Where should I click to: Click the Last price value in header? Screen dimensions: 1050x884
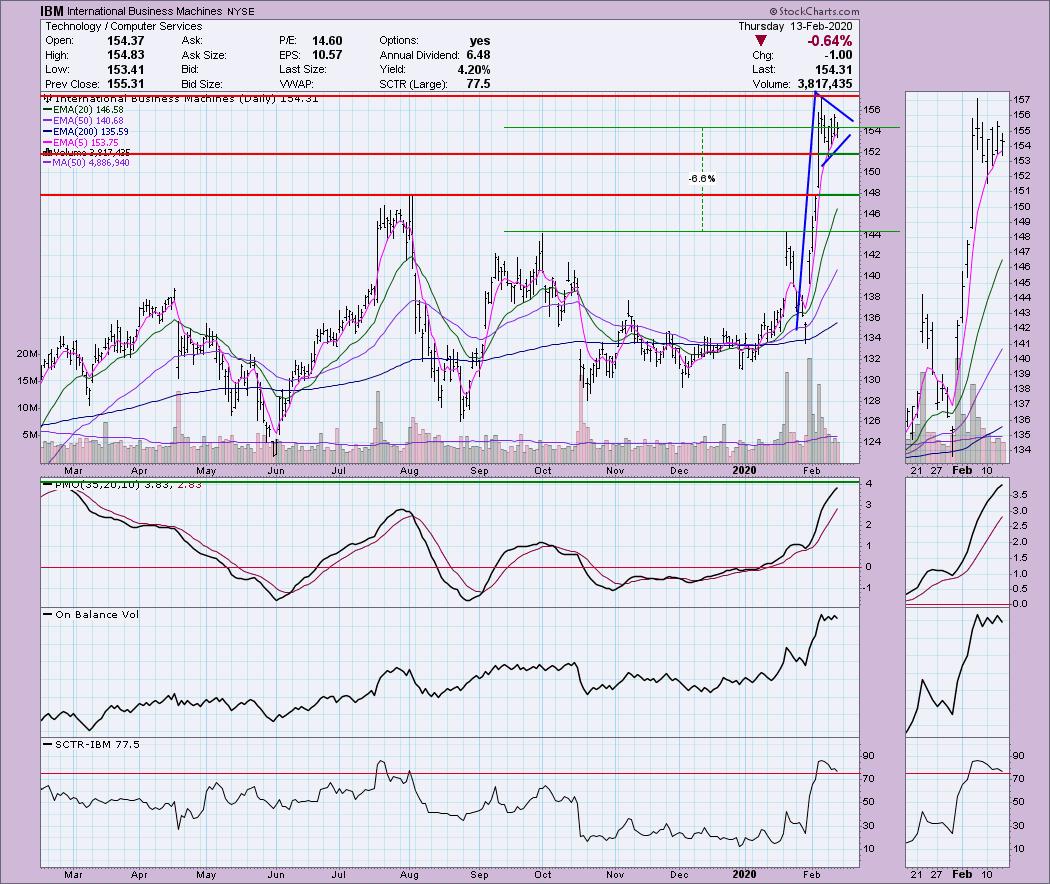tap(834, 70)
